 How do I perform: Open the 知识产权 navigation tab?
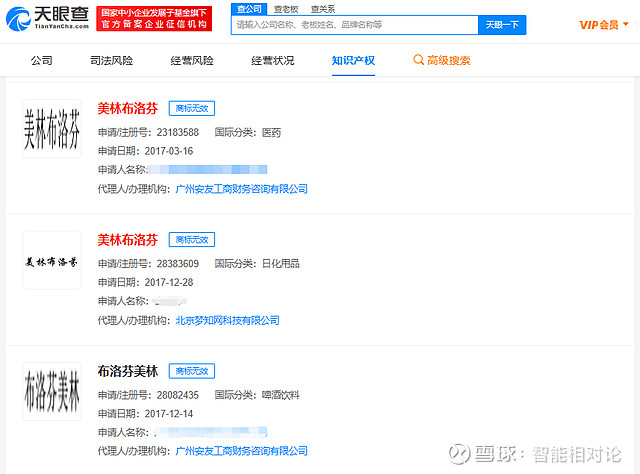353,60
